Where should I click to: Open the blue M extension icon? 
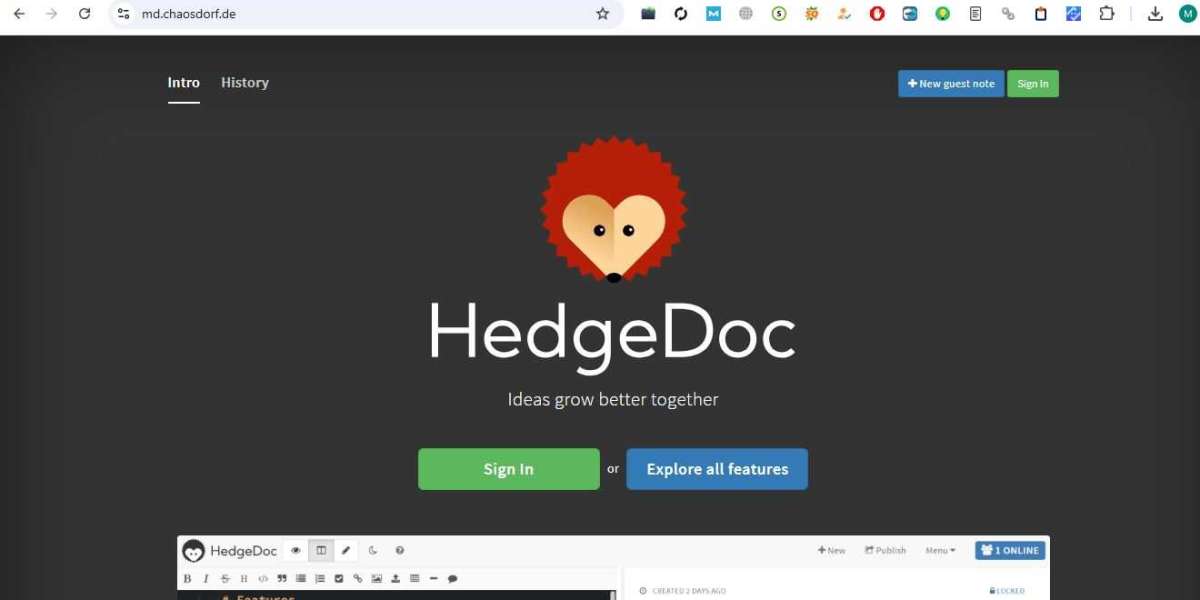click(x=713, y=14)
